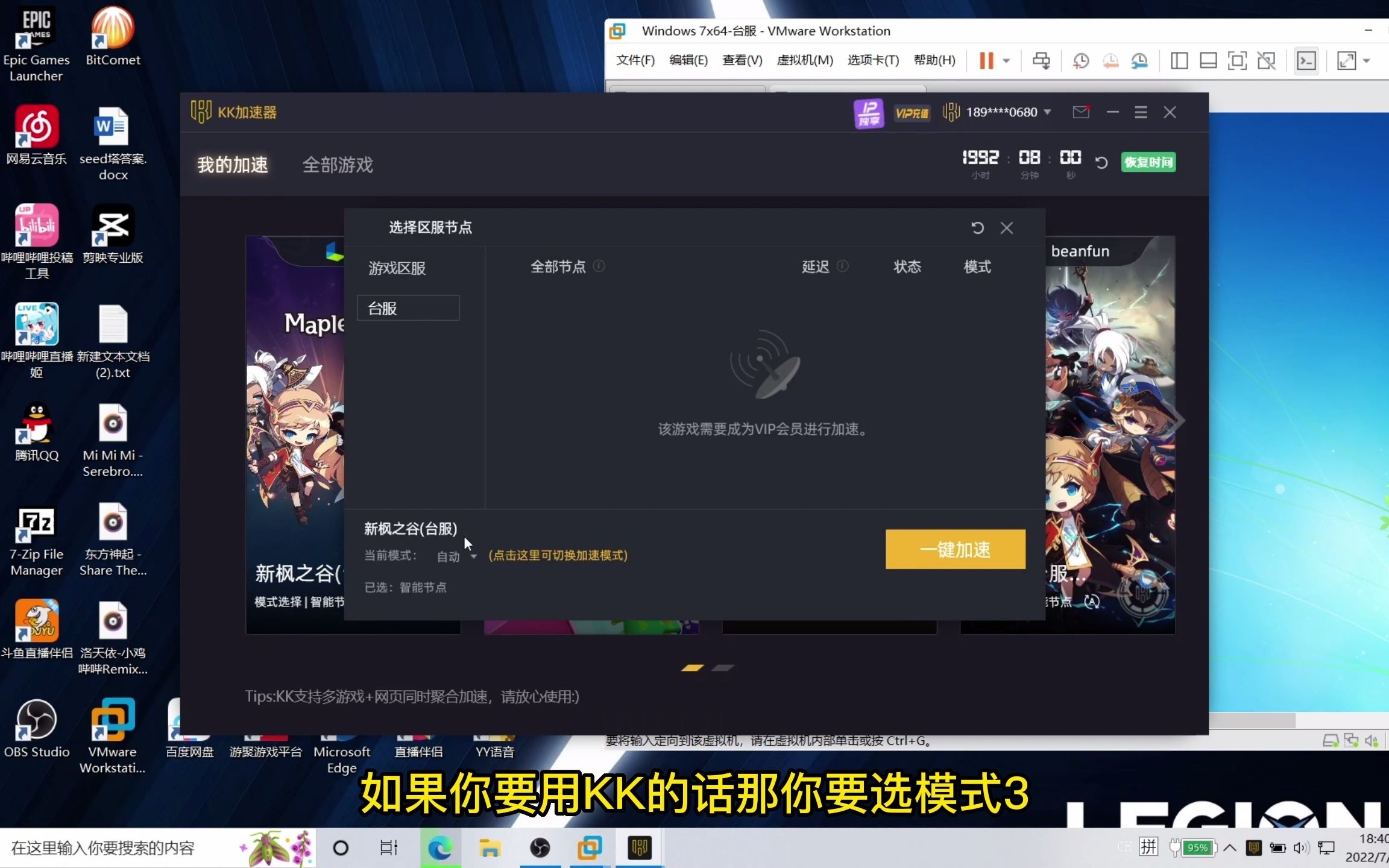Open VMware 编辑(E) menu
The width and height of the screenshot is (1389, 868).
[x=688, y=60]
